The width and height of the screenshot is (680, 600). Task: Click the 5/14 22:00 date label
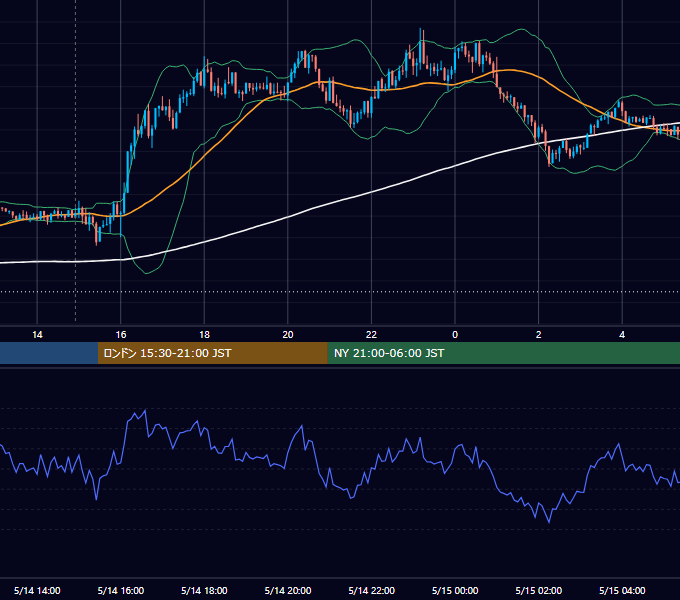[x=372, y=590]
